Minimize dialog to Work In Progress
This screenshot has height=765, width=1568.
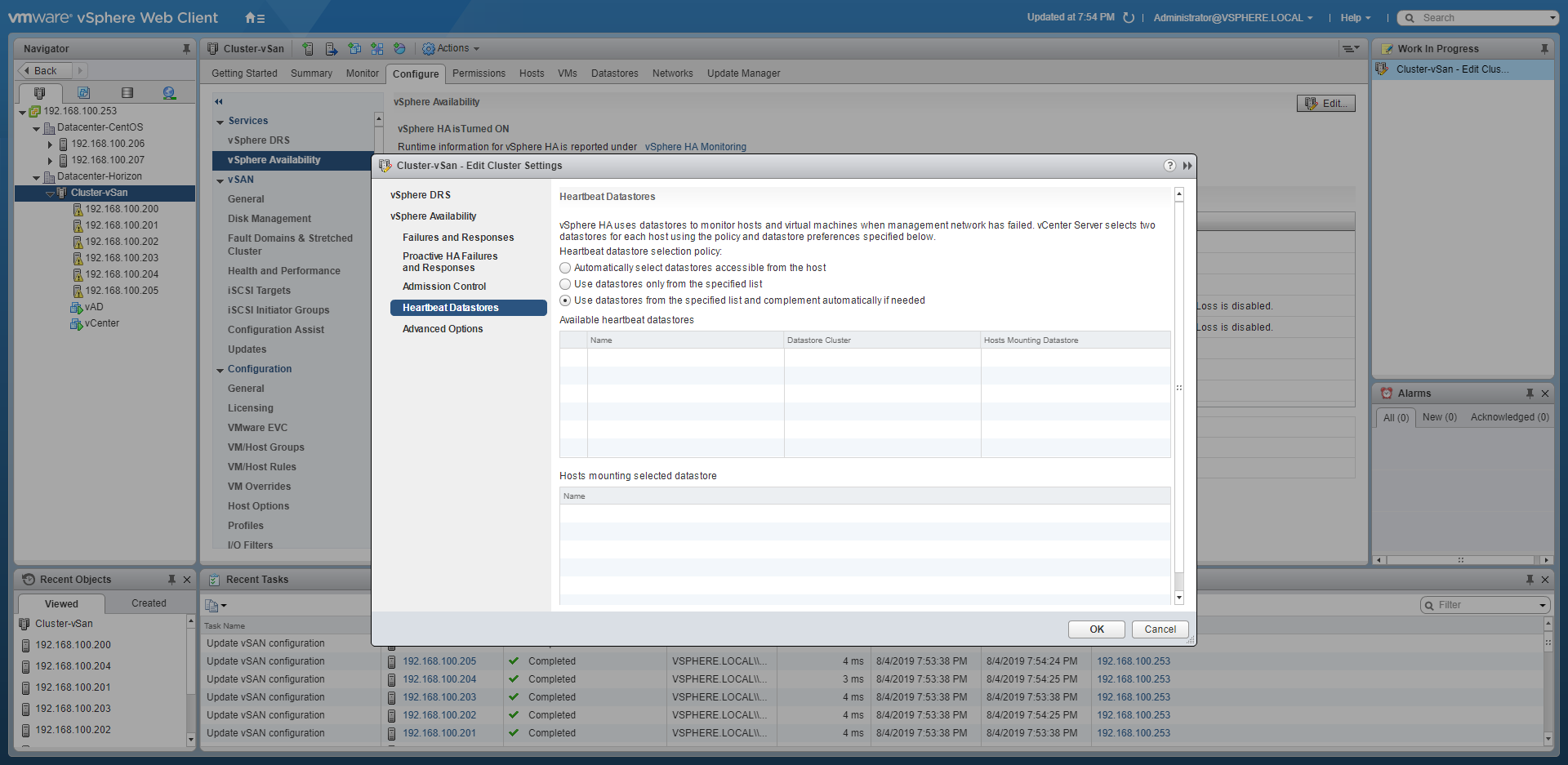(x=1187, y=166)
